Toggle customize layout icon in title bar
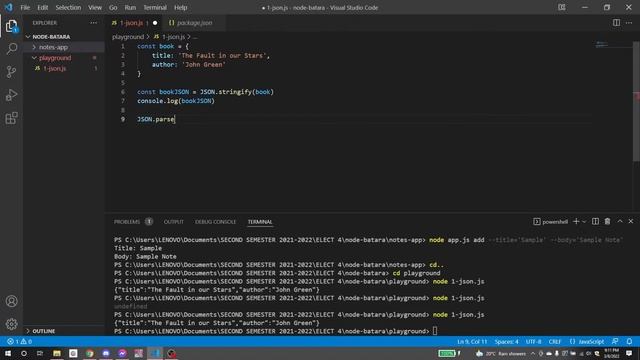This screenshot has height=360, width=640. pos(562,7)
